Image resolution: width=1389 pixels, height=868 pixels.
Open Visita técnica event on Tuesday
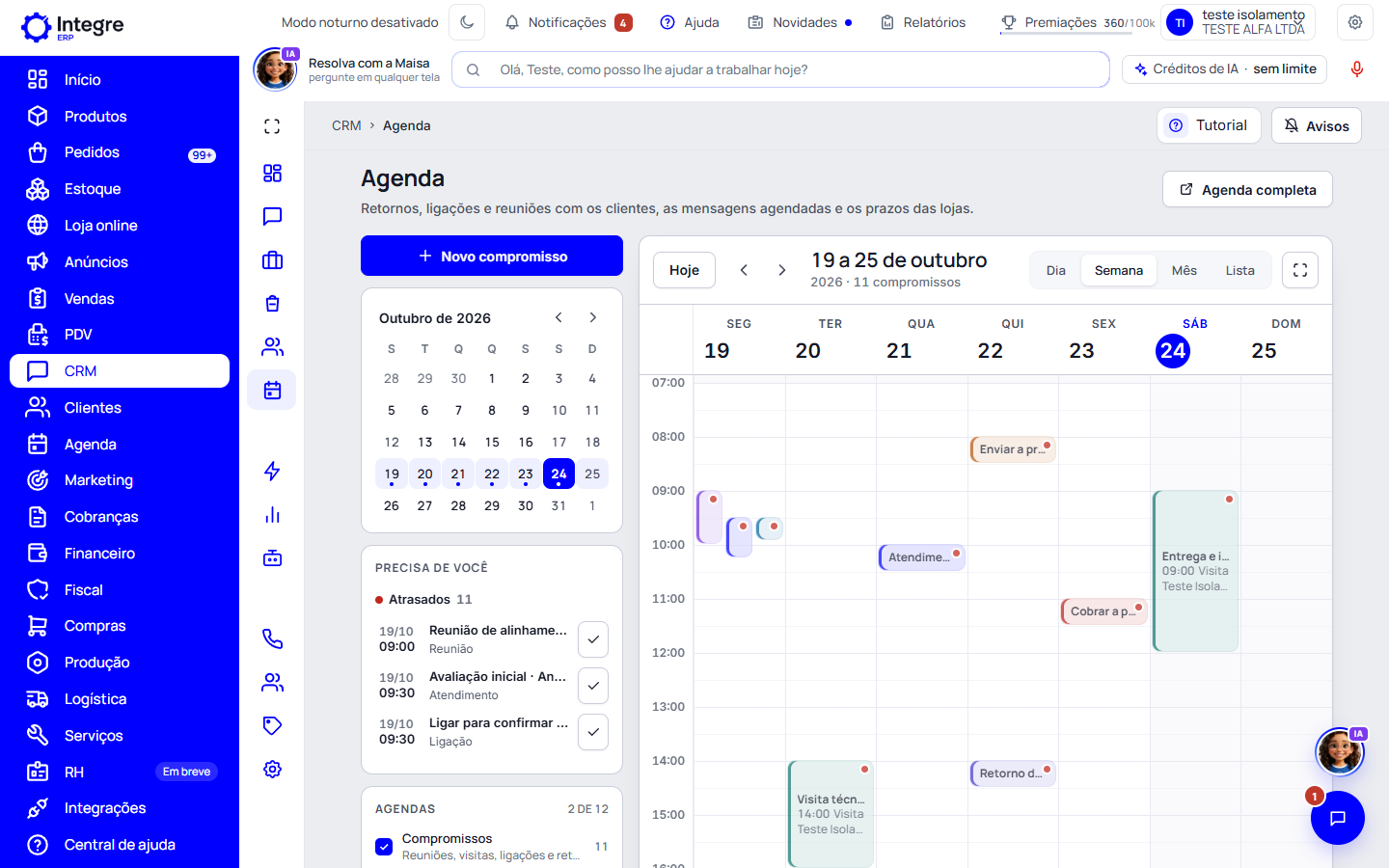831,814
